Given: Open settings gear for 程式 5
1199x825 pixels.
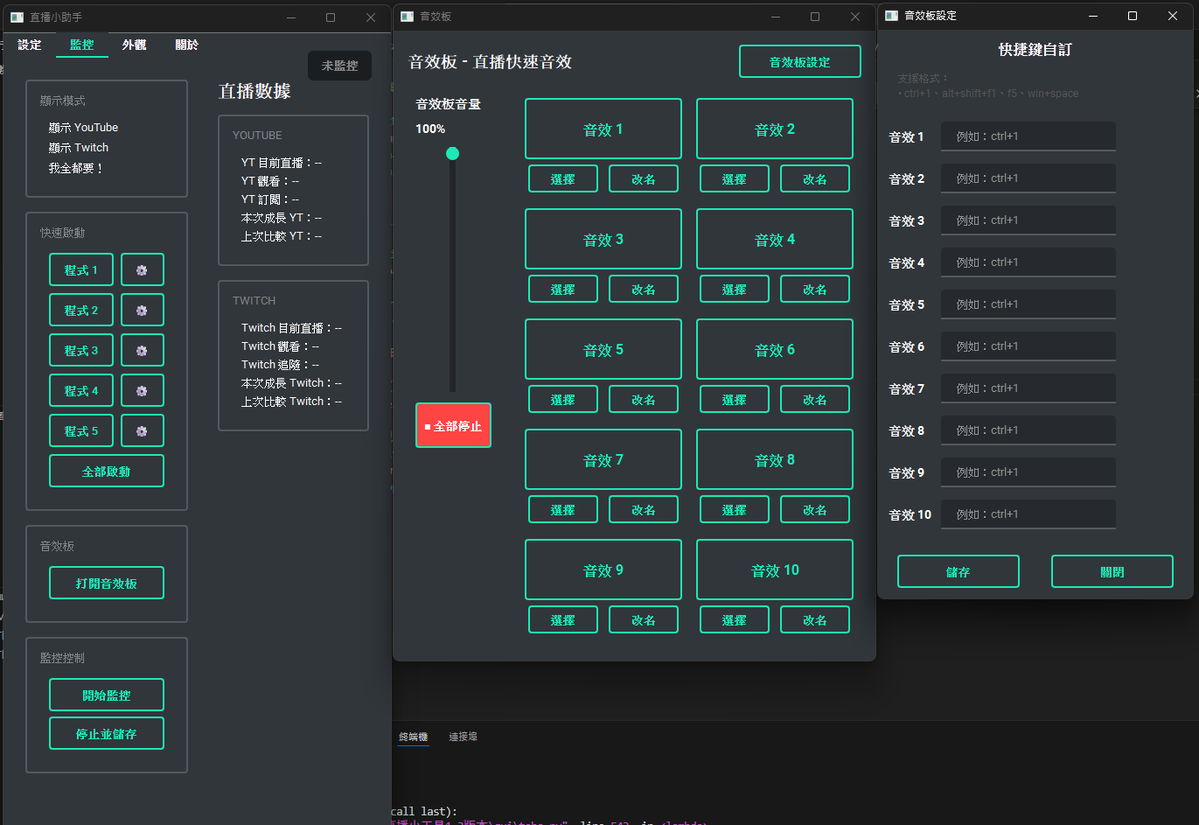Looking at the screenshot, I should click(x=141, y=431).
